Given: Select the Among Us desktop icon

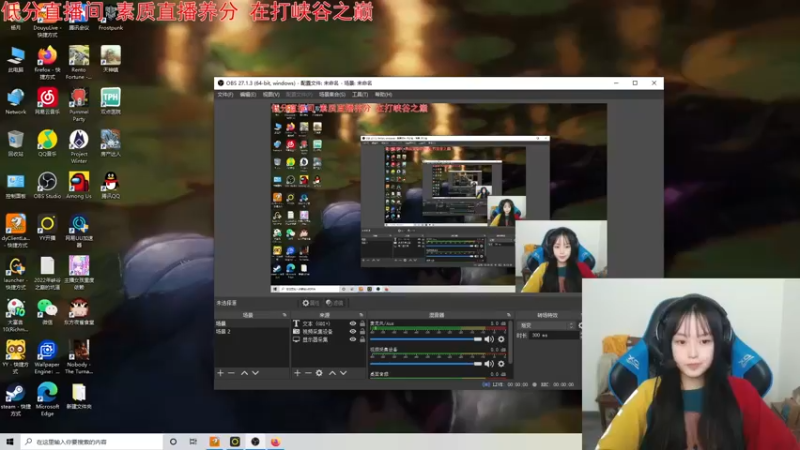Looking at the screenshot, I should coord(79,186).
